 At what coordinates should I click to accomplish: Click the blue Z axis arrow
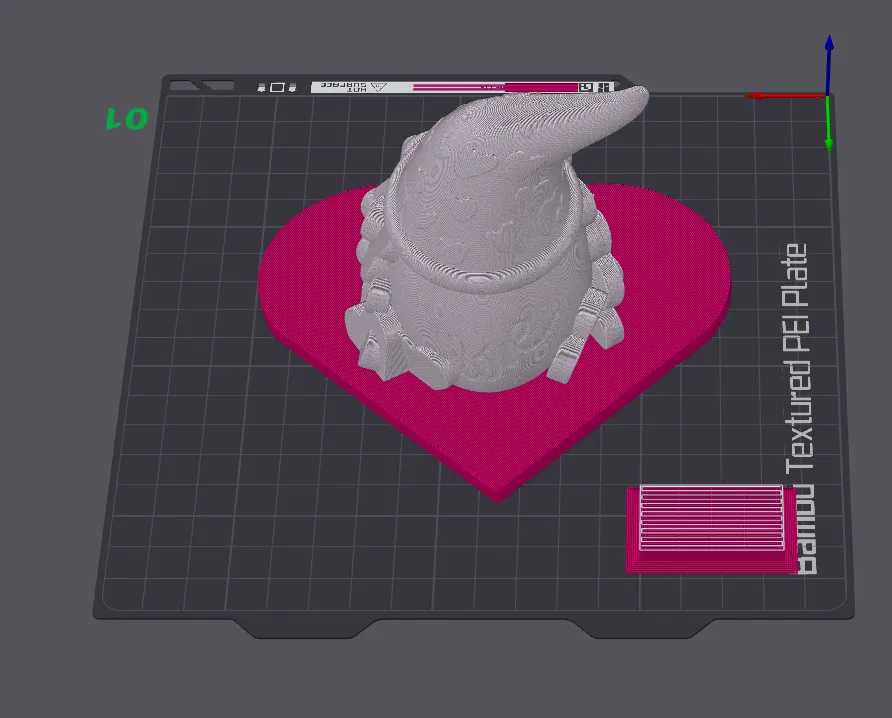click(829, 63)
